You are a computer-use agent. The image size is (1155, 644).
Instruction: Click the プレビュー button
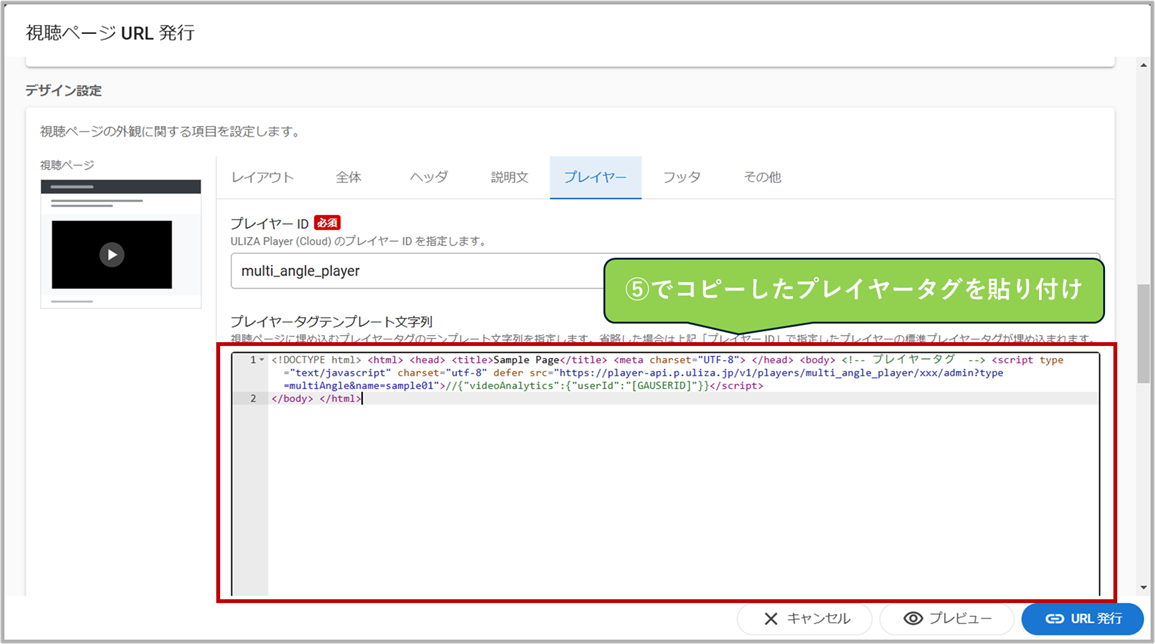[947, 619]
